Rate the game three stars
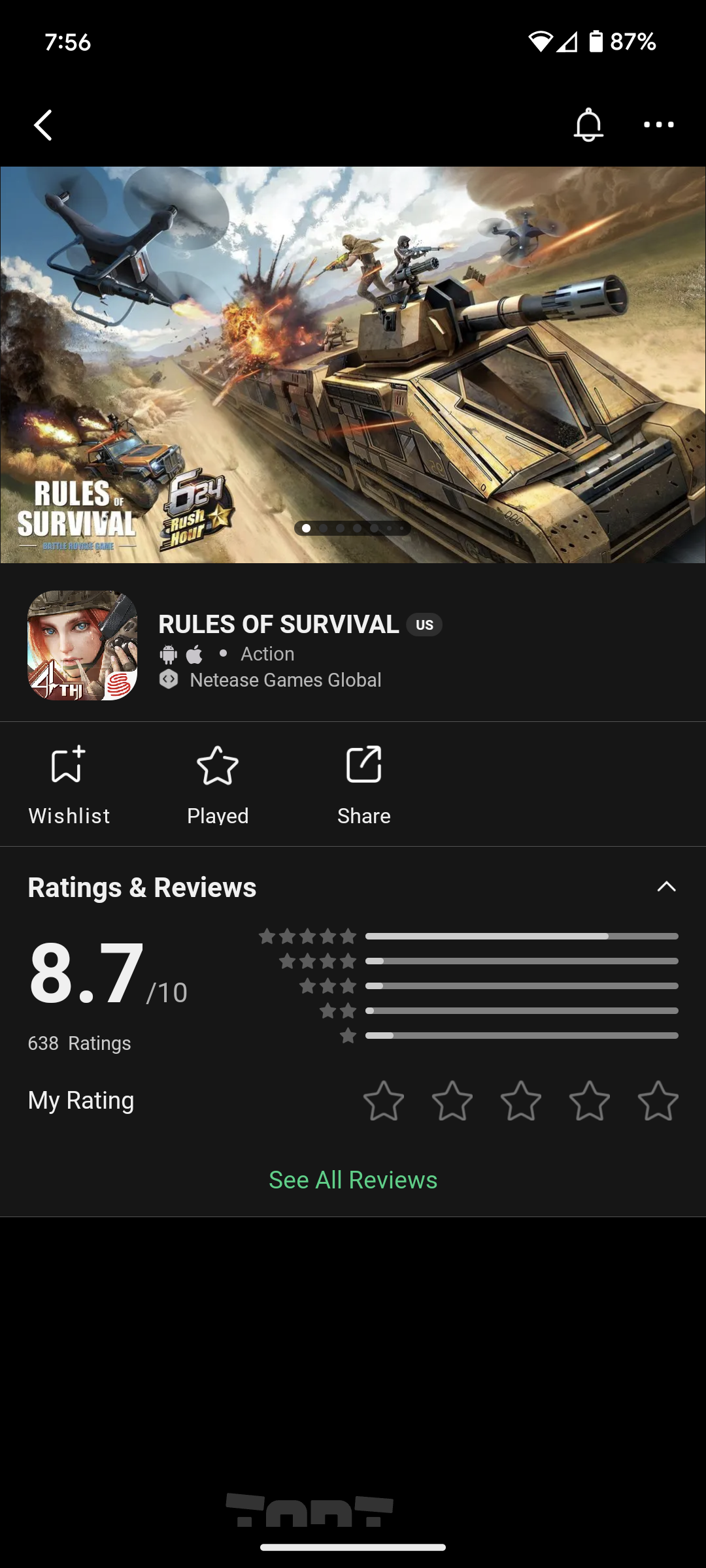 [x=521, y=1101]
